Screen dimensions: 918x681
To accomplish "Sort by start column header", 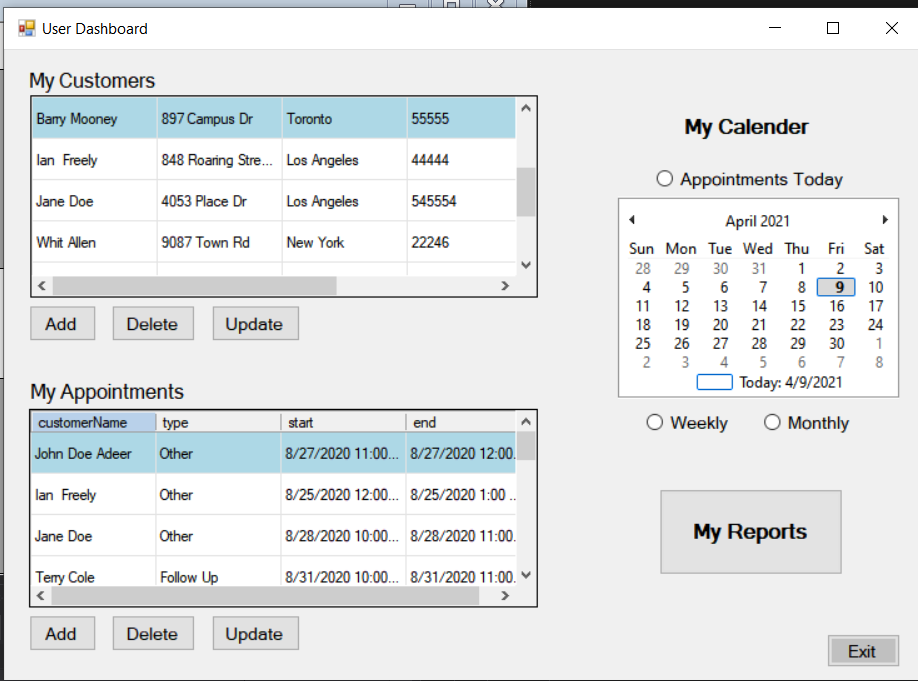I will [x=343, y=422].
